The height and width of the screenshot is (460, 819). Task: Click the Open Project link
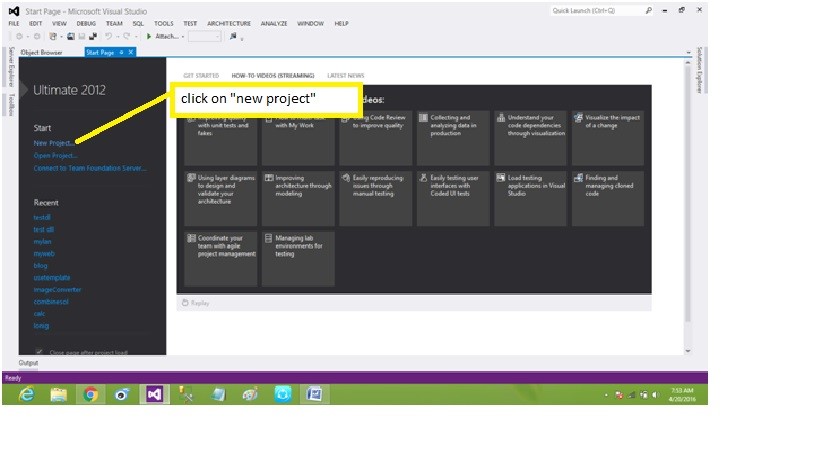(x=55, y=156)
